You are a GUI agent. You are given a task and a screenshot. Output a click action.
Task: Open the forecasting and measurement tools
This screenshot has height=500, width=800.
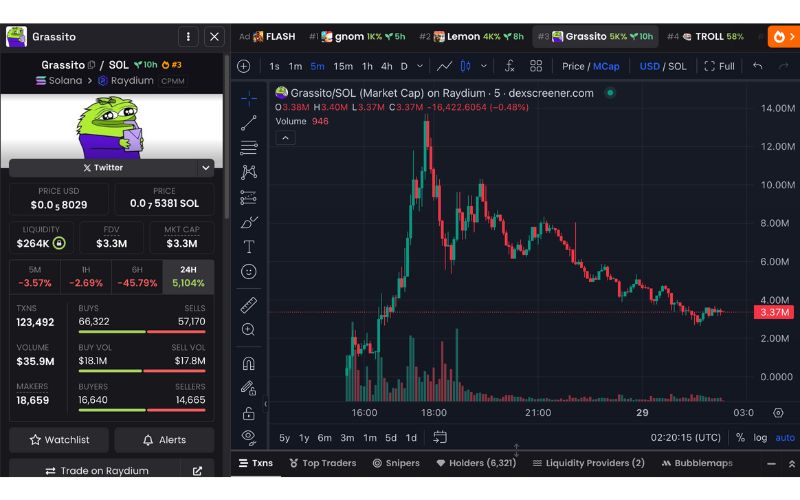point(248,197)
